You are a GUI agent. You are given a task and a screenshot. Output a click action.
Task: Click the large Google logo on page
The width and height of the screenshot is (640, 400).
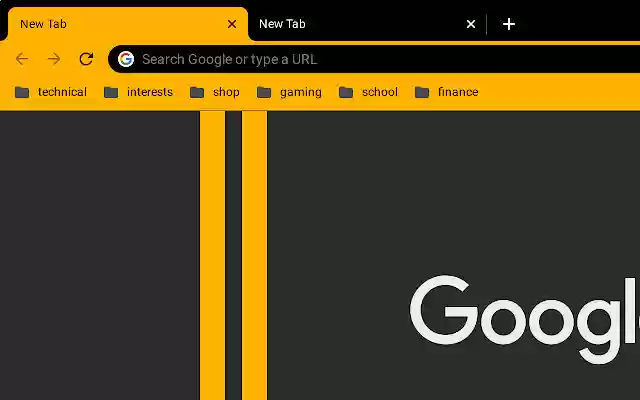525,319
